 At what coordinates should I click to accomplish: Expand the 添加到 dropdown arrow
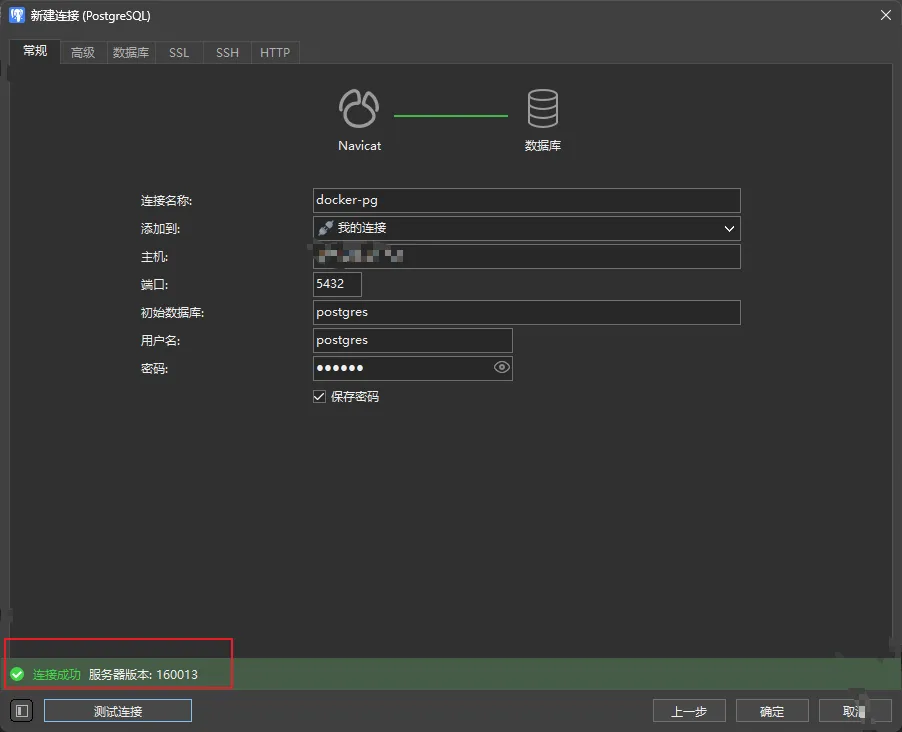pyautogui.click(x=729, y=228)
